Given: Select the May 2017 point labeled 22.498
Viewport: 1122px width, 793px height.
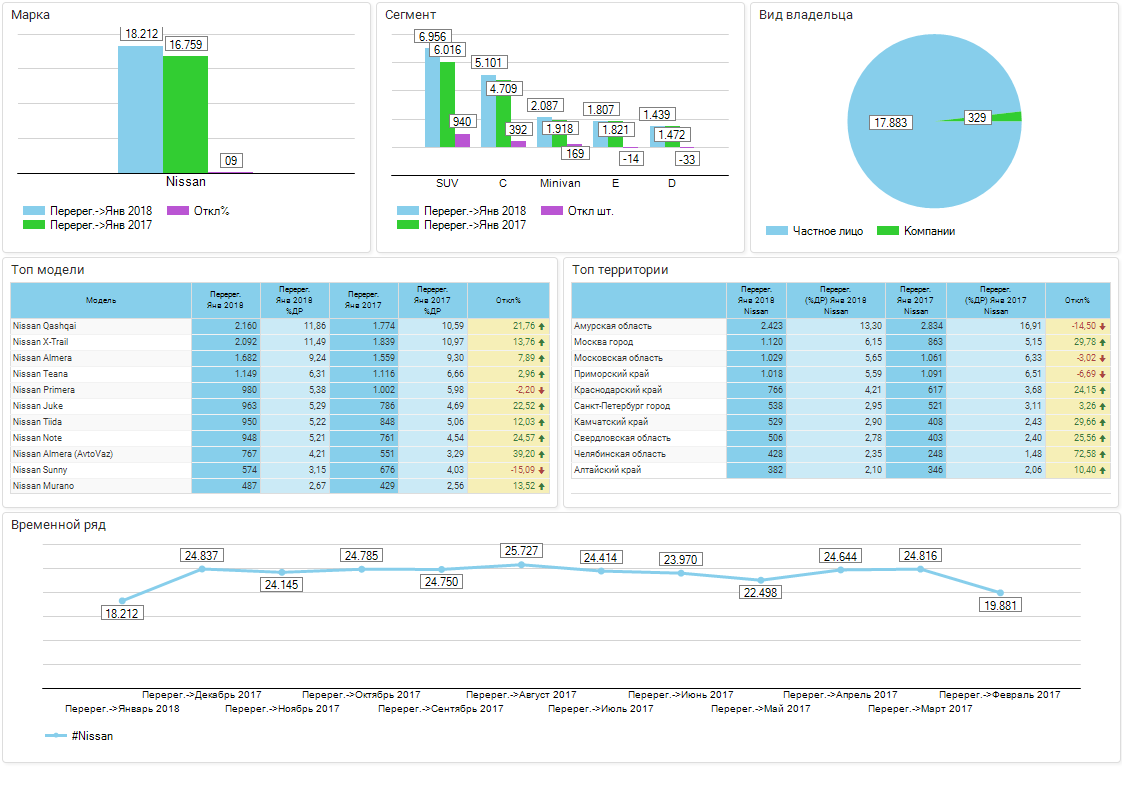Looking at the screenshot, I should coord(761,580).
